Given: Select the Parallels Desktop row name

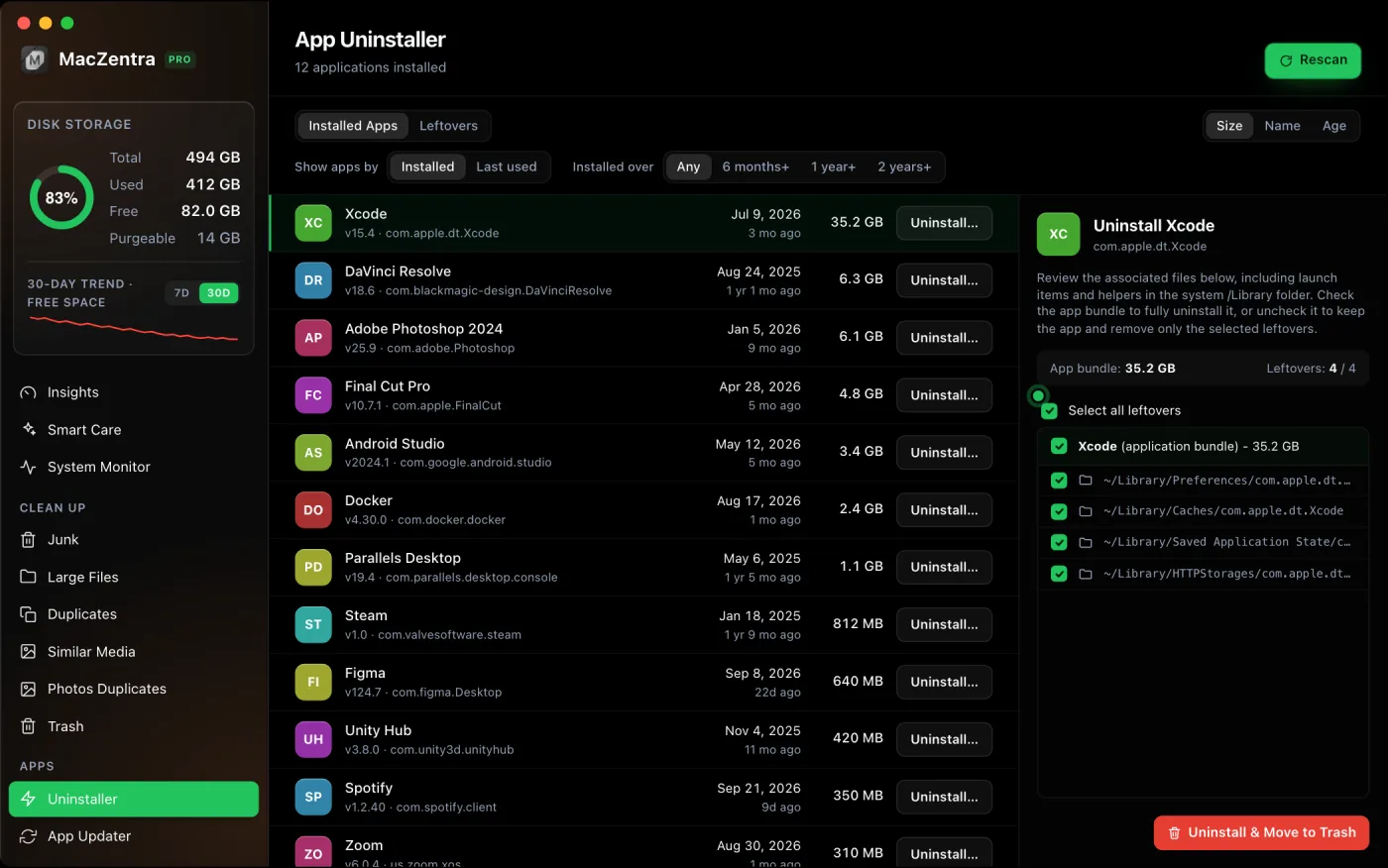Looking at the screenshot, I should click(x=403, y=559).
